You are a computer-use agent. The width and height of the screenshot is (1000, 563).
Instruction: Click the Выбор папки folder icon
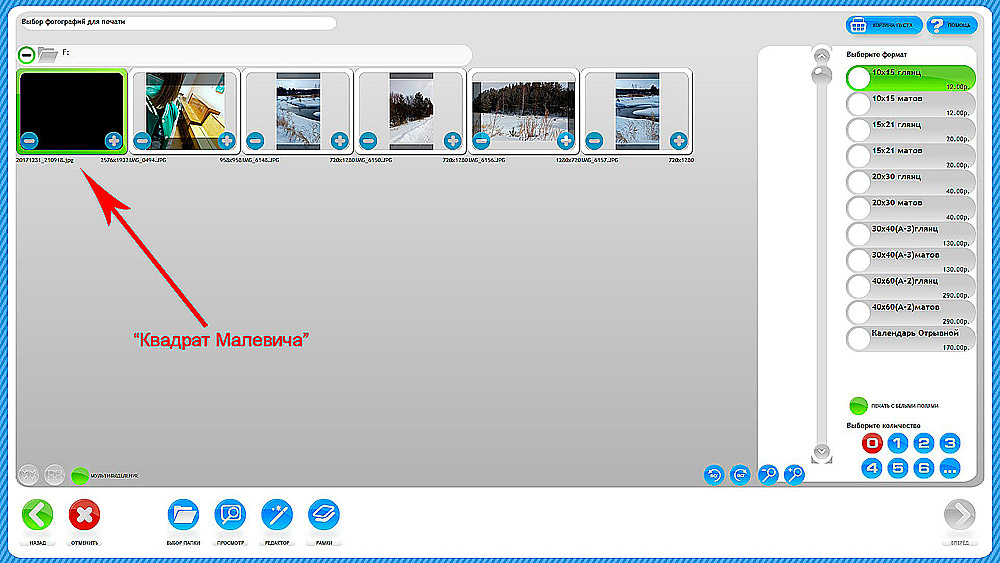[184, 515]
